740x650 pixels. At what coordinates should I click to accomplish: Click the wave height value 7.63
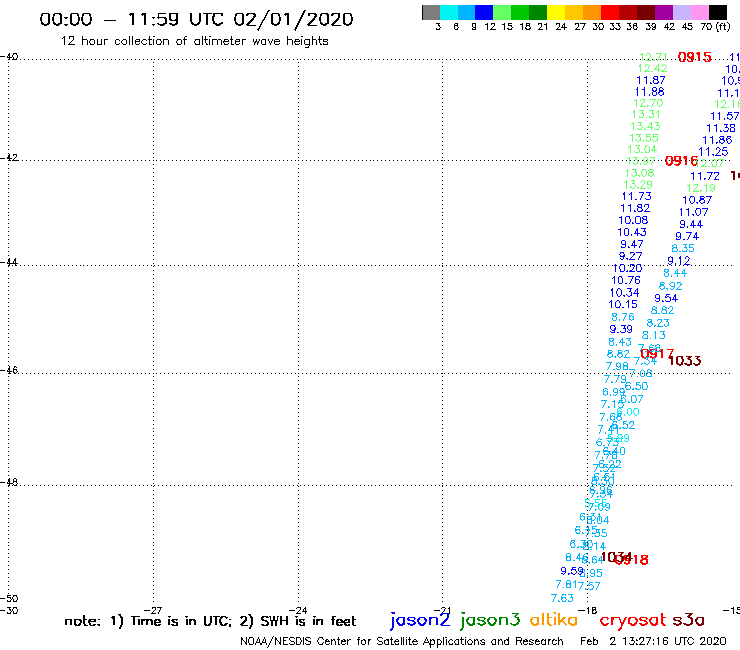pos(562,598)
